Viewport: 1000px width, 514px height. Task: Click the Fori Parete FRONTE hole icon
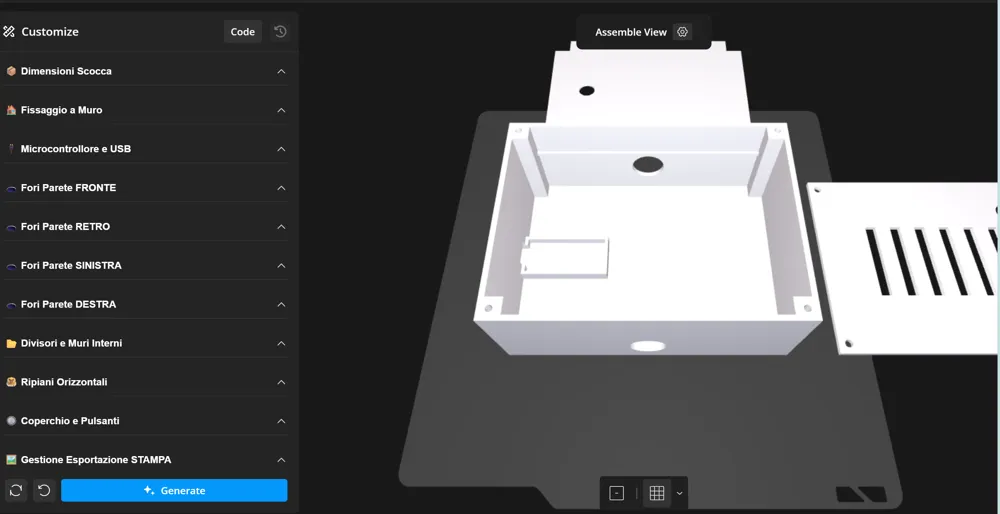coord(11,188)
